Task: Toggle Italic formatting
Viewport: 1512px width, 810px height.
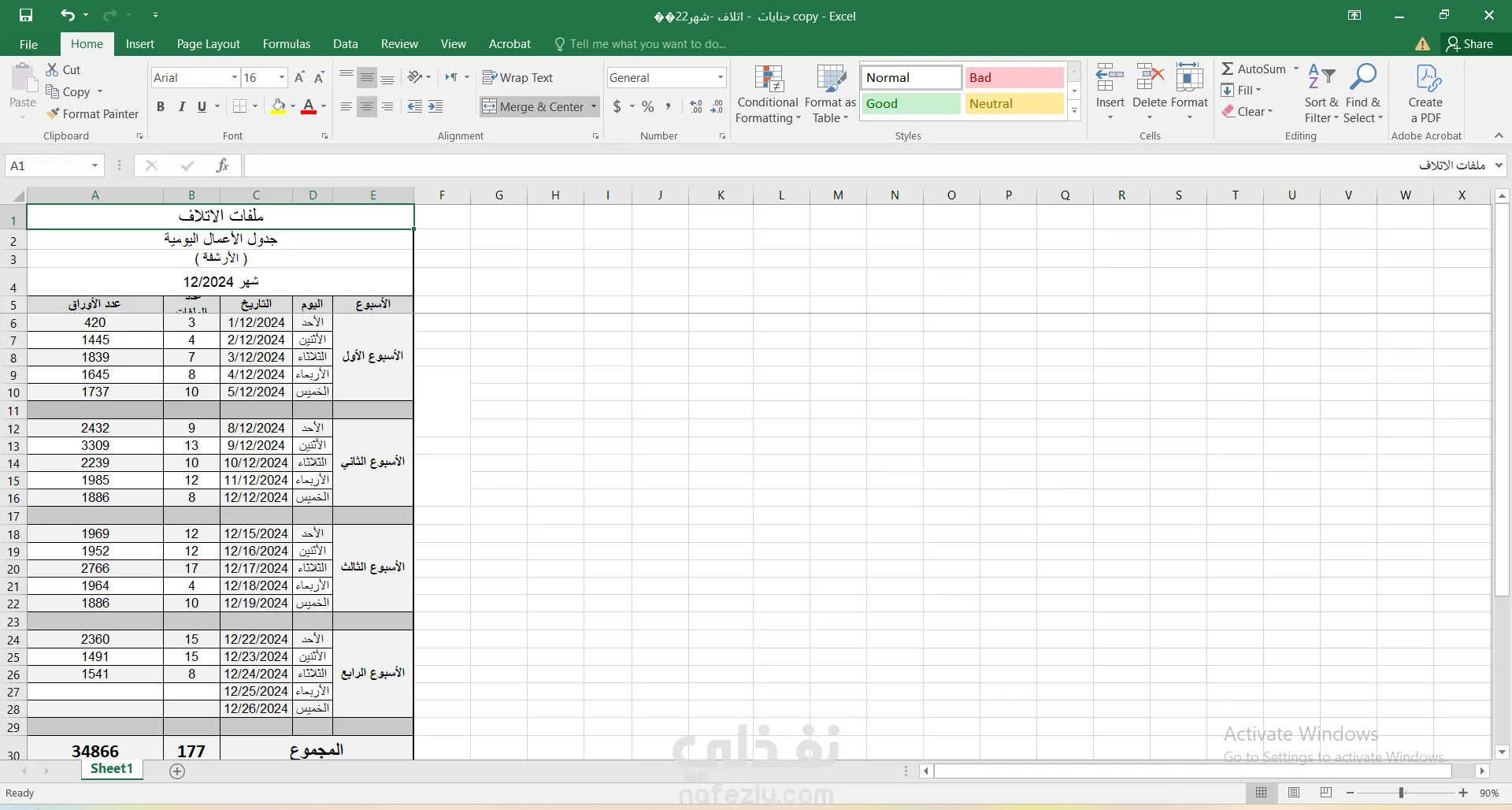Action: (x=181, y=106)
